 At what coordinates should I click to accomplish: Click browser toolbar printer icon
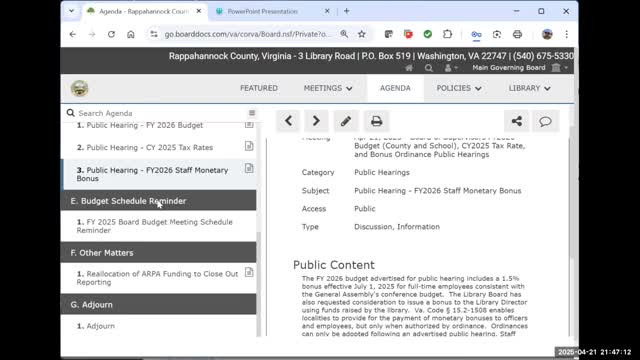(518, 34)
